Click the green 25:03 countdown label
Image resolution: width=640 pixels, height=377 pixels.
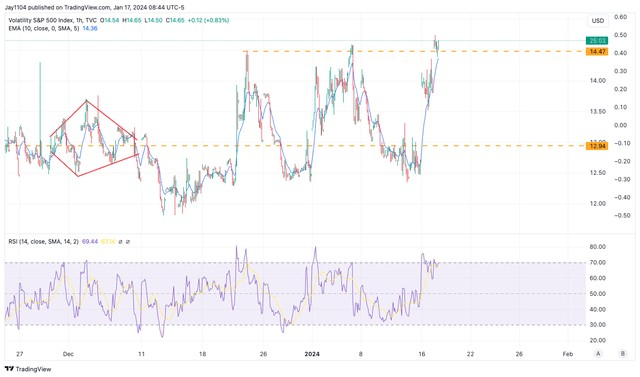point(597,40)
